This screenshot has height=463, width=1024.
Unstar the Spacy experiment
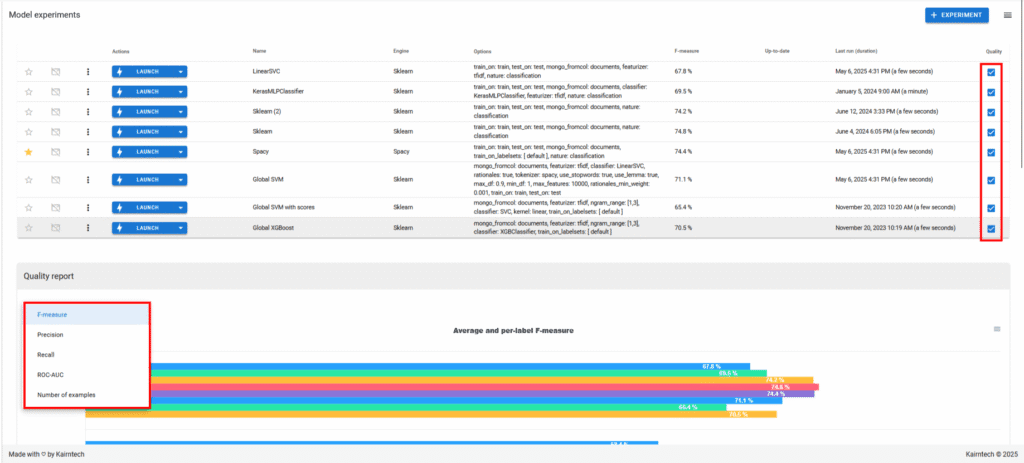tap(29, 152)
